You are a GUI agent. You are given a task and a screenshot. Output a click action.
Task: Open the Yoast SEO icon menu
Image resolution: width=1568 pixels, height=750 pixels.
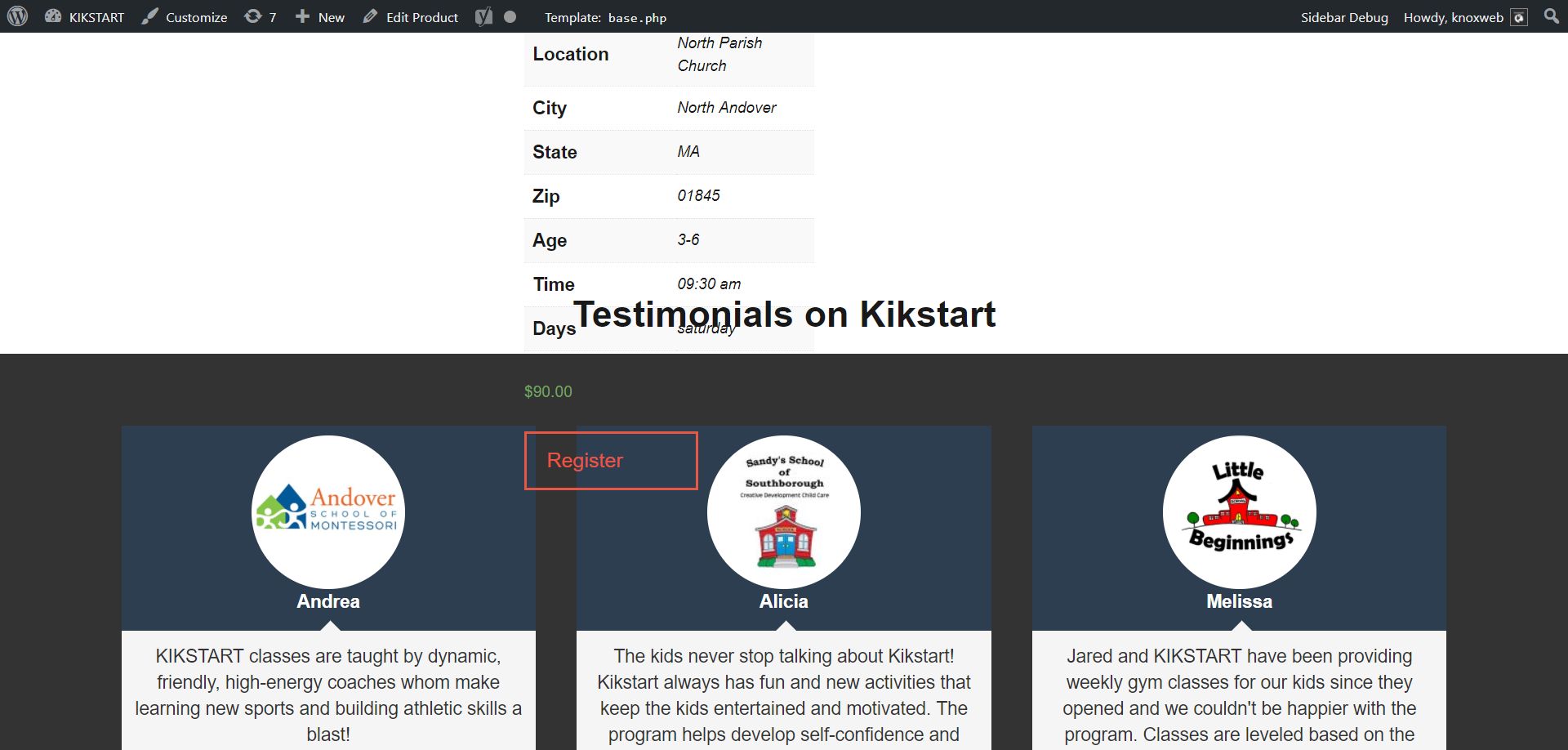click(x=484, y=16)
